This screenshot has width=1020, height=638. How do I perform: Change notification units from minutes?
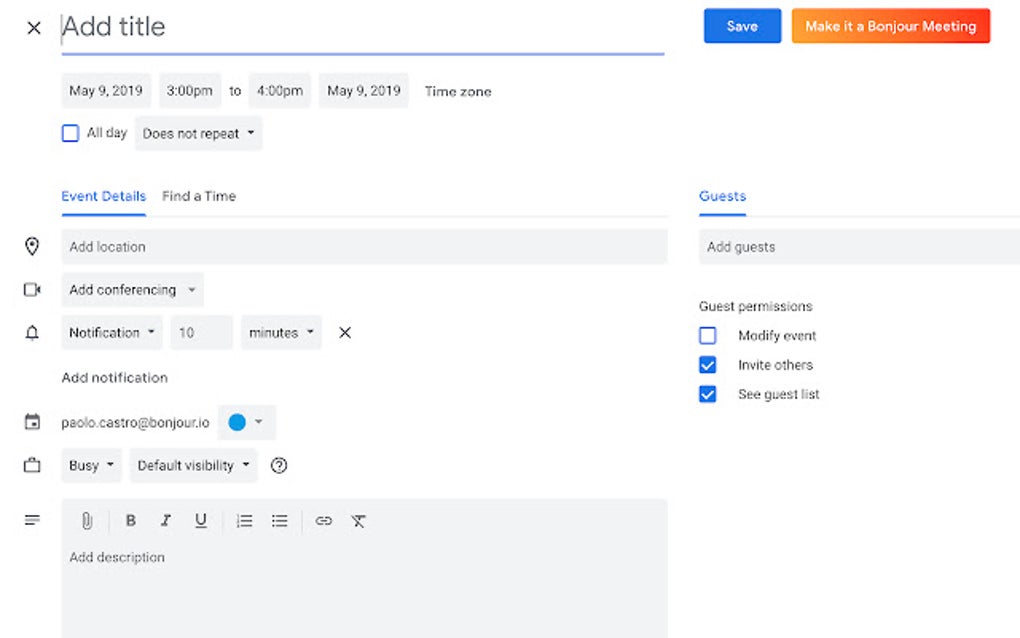tap(281, 332)
